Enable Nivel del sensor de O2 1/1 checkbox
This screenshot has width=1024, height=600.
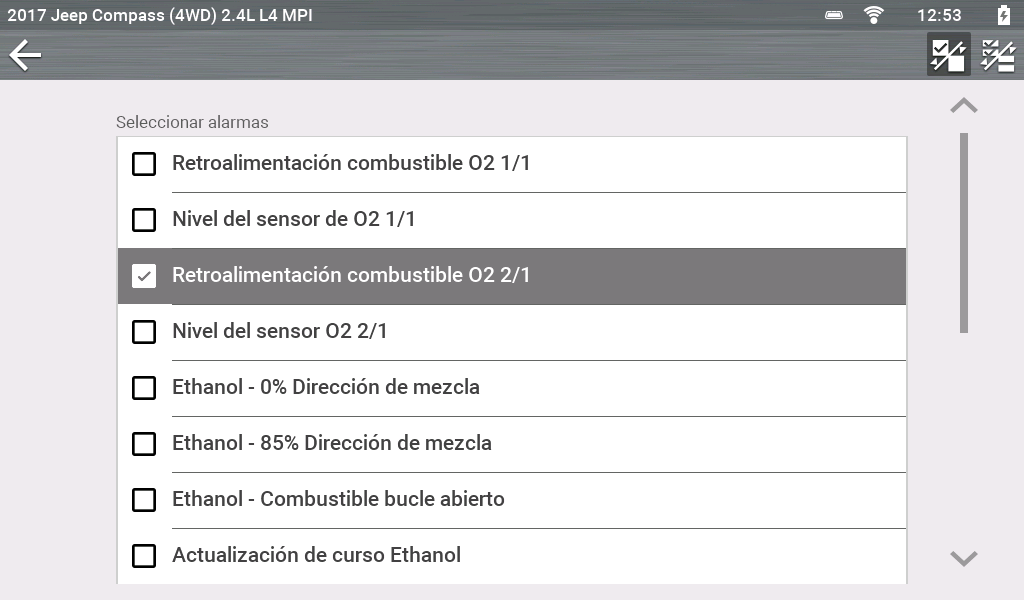pyautogui.click(x=145, y=220)
